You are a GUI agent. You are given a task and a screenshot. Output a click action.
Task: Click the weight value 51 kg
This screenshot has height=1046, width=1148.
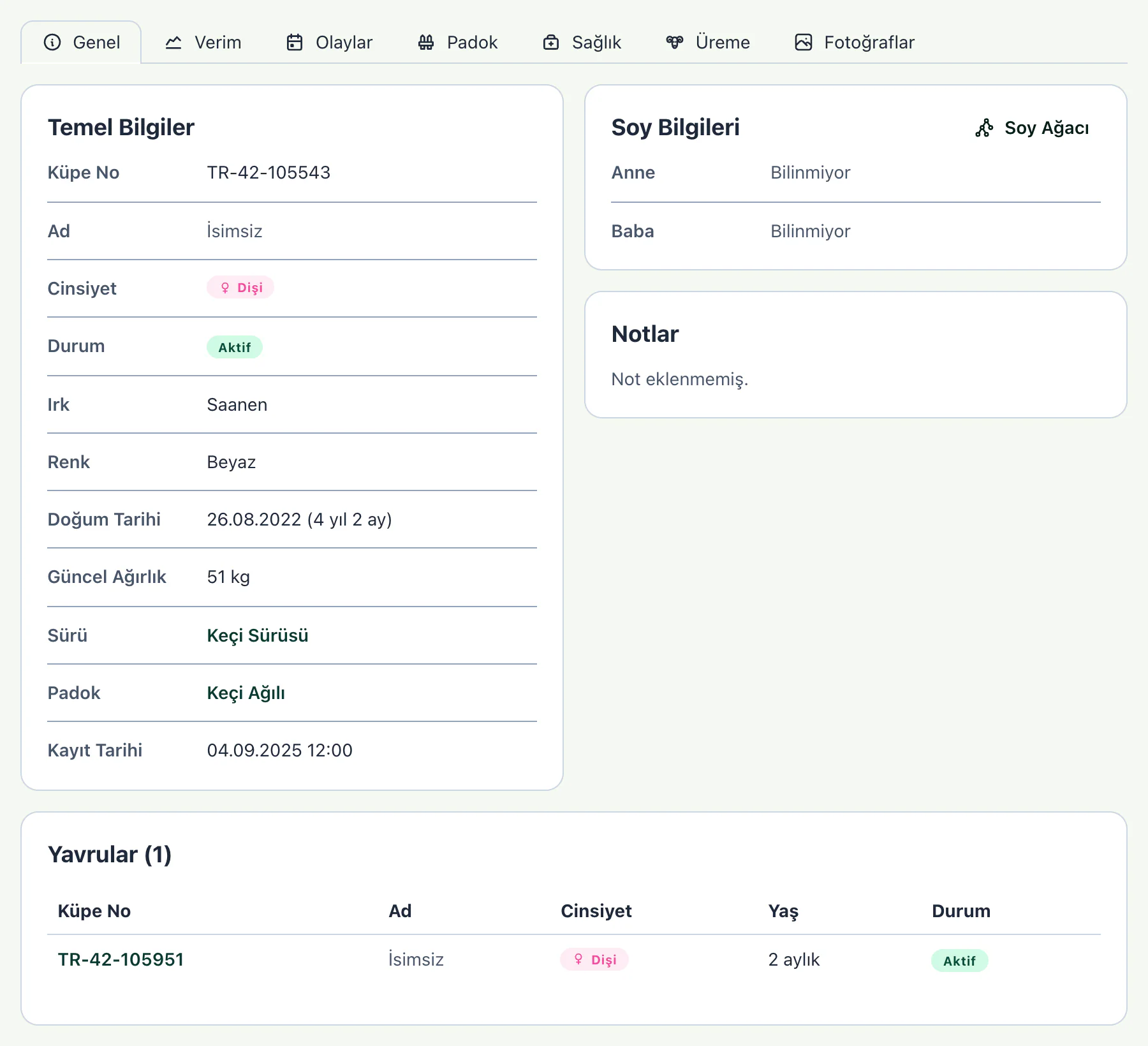(228, 577)
